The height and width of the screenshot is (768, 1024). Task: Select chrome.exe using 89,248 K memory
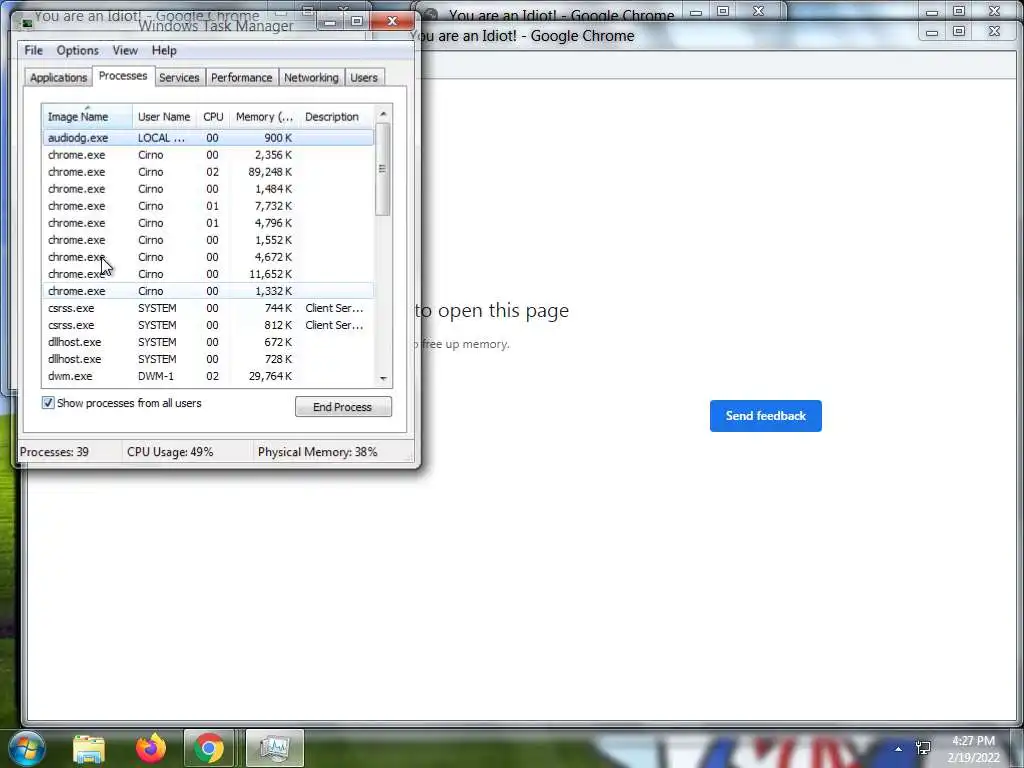click(208, 172)
